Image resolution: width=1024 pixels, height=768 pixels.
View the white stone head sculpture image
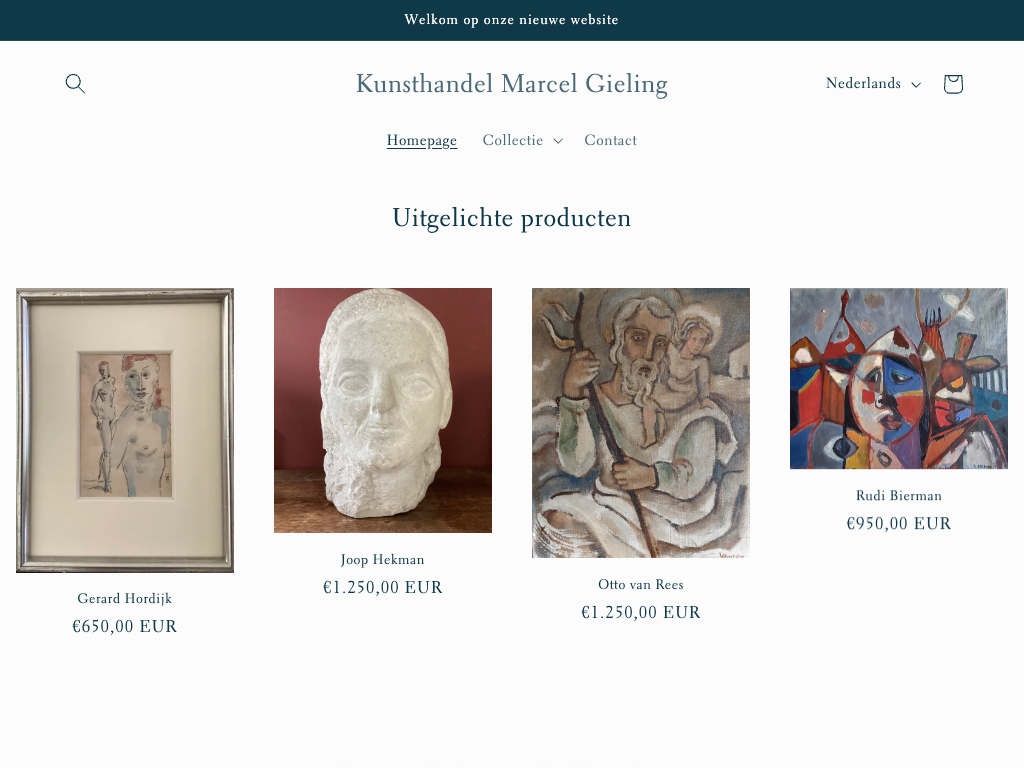(x=383, y=410)
